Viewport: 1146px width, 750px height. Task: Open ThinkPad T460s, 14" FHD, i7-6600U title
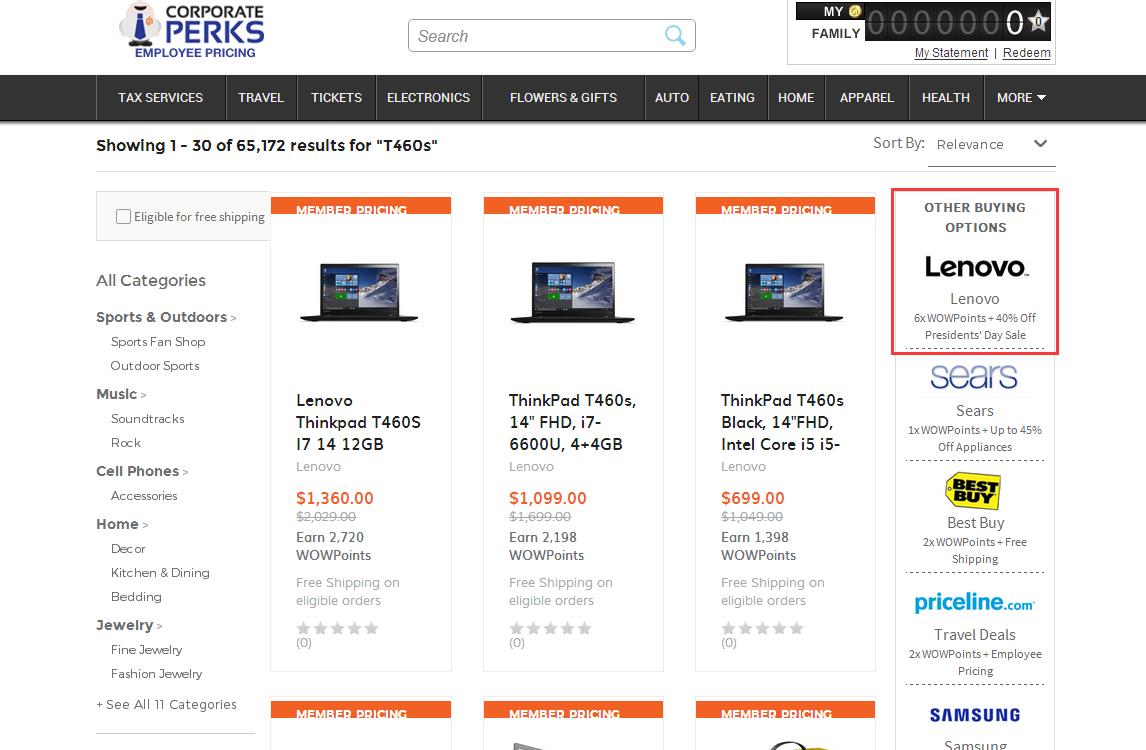(572, 423)
